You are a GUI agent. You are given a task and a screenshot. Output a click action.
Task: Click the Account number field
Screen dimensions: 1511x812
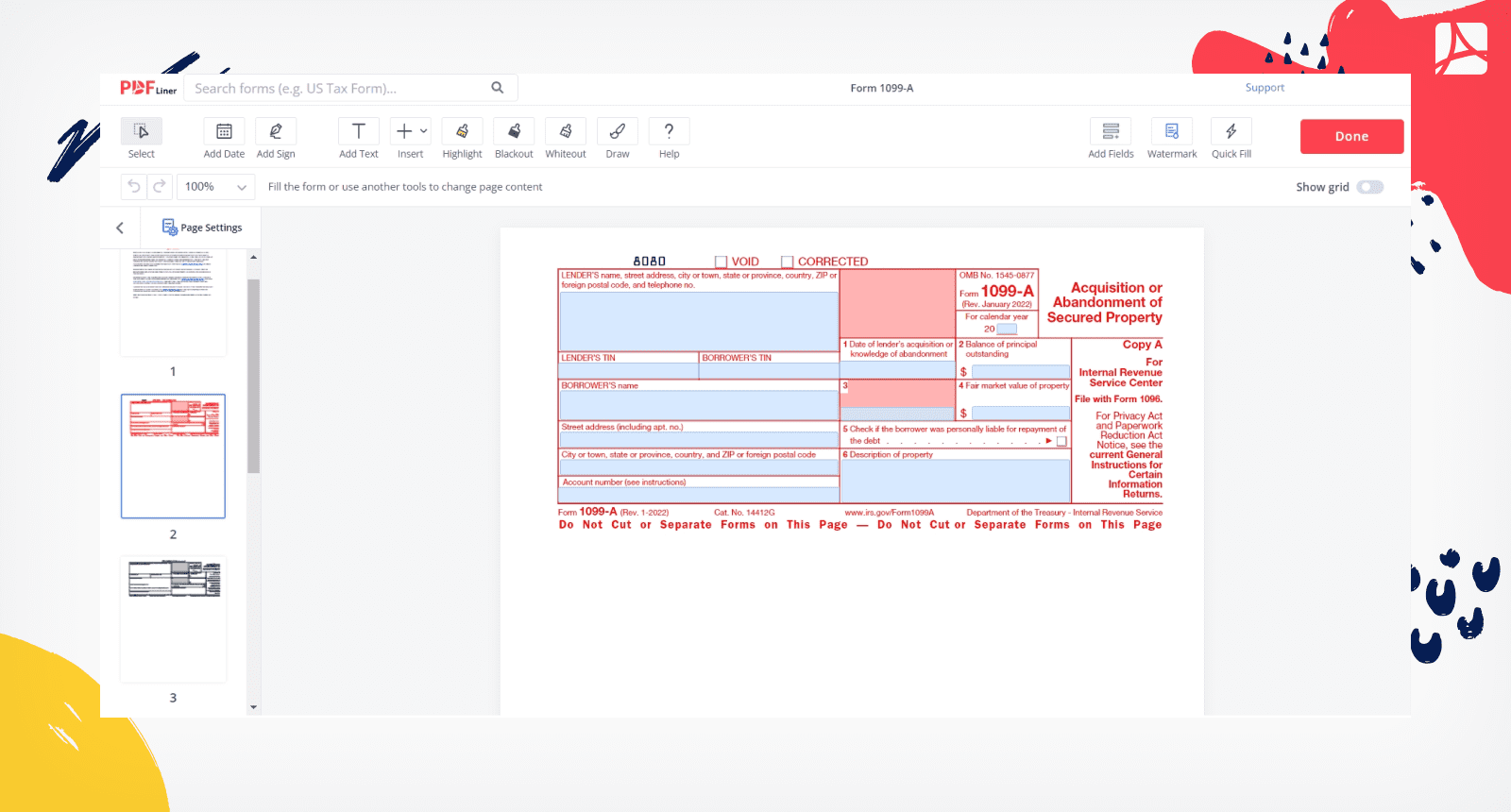pos(699,494)
